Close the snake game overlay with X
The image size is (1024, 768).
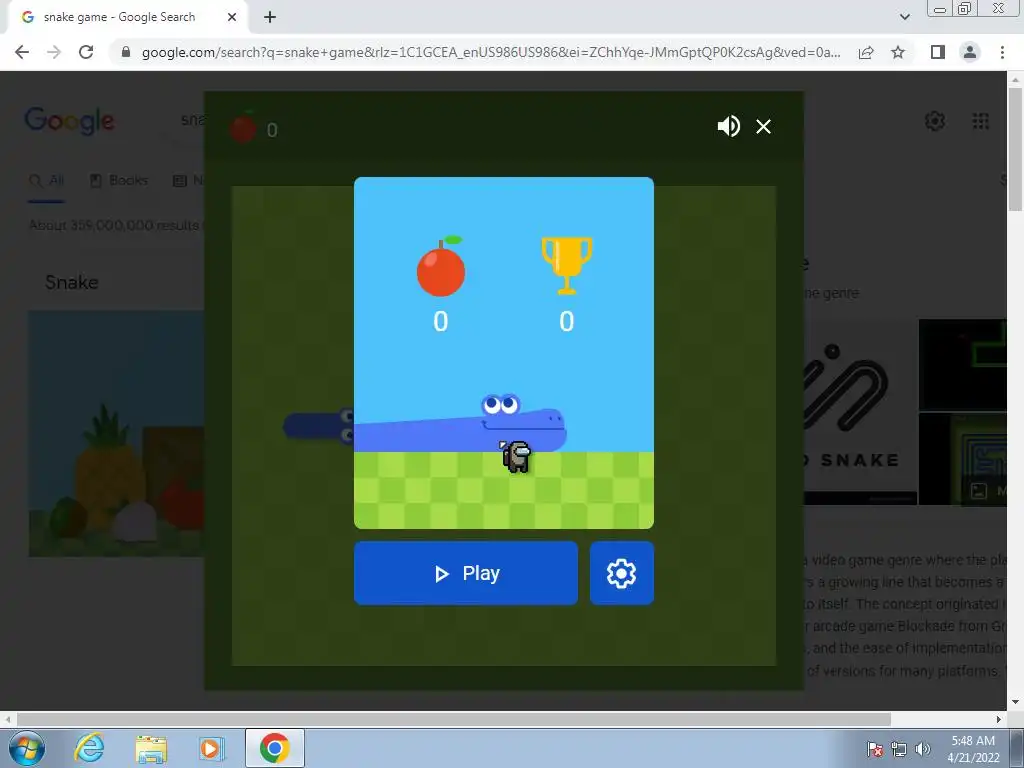[x=763, y=126]
